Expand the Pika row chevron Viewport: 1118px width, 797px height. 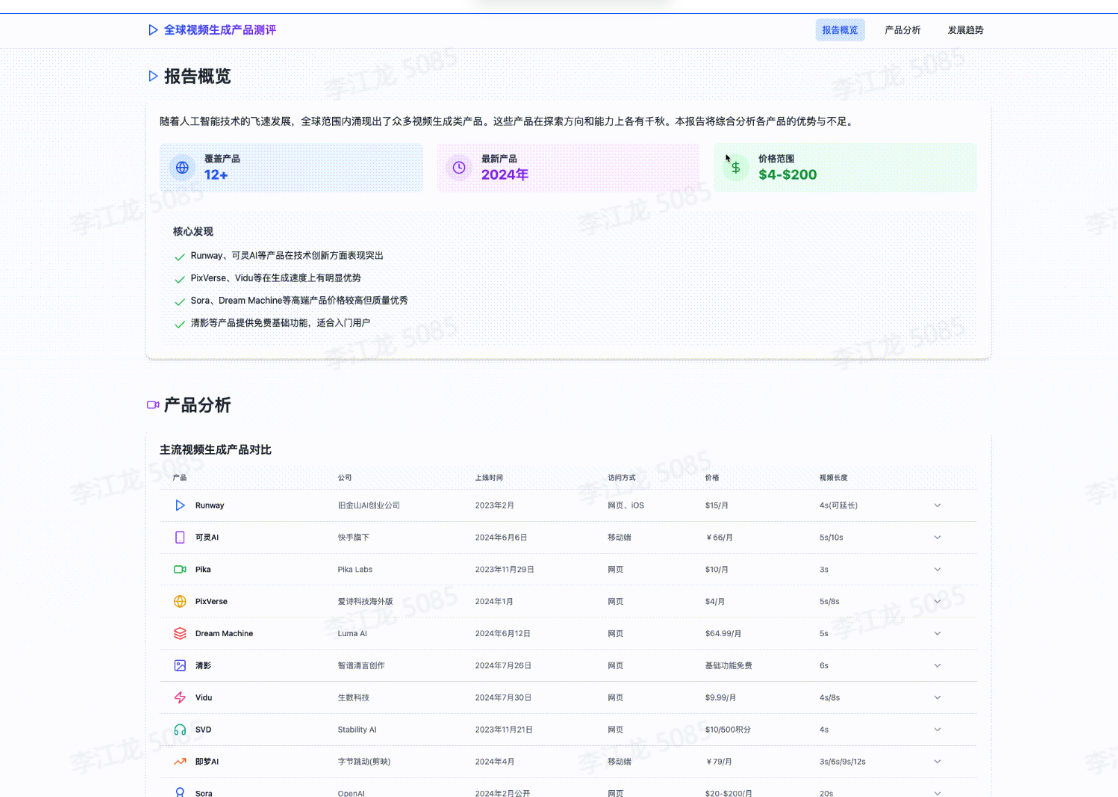click(938, 570)
